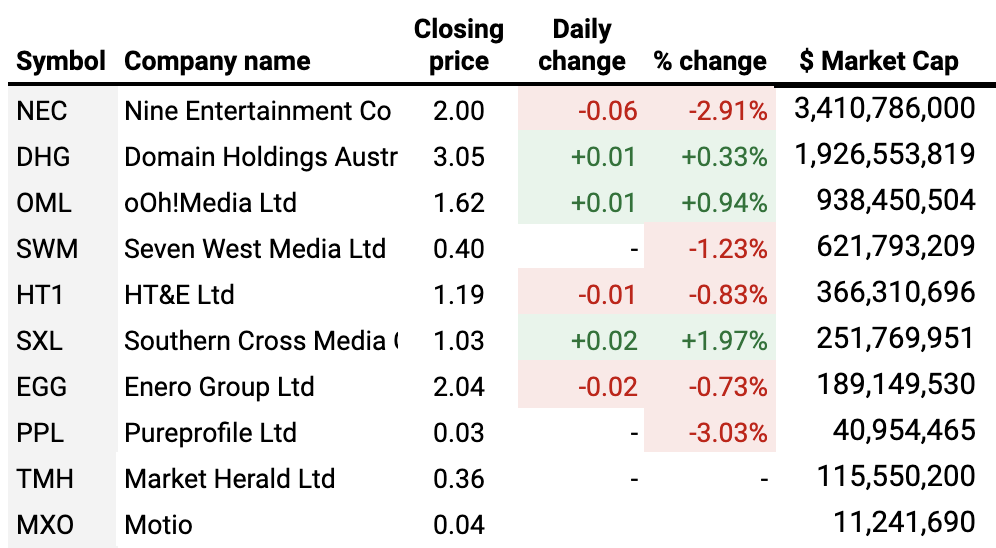Image resolution: width=996 pixels, height=548 pixels.
Task: Click the Closing price column header
Action: pos(459,46)
